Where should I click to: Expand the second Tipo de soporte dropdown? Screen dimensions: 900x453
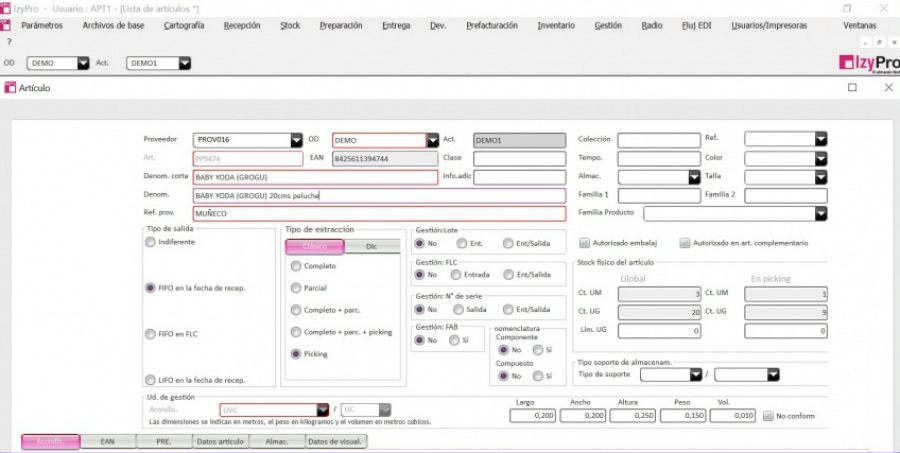pyautogui.click(x=773, y=375)
